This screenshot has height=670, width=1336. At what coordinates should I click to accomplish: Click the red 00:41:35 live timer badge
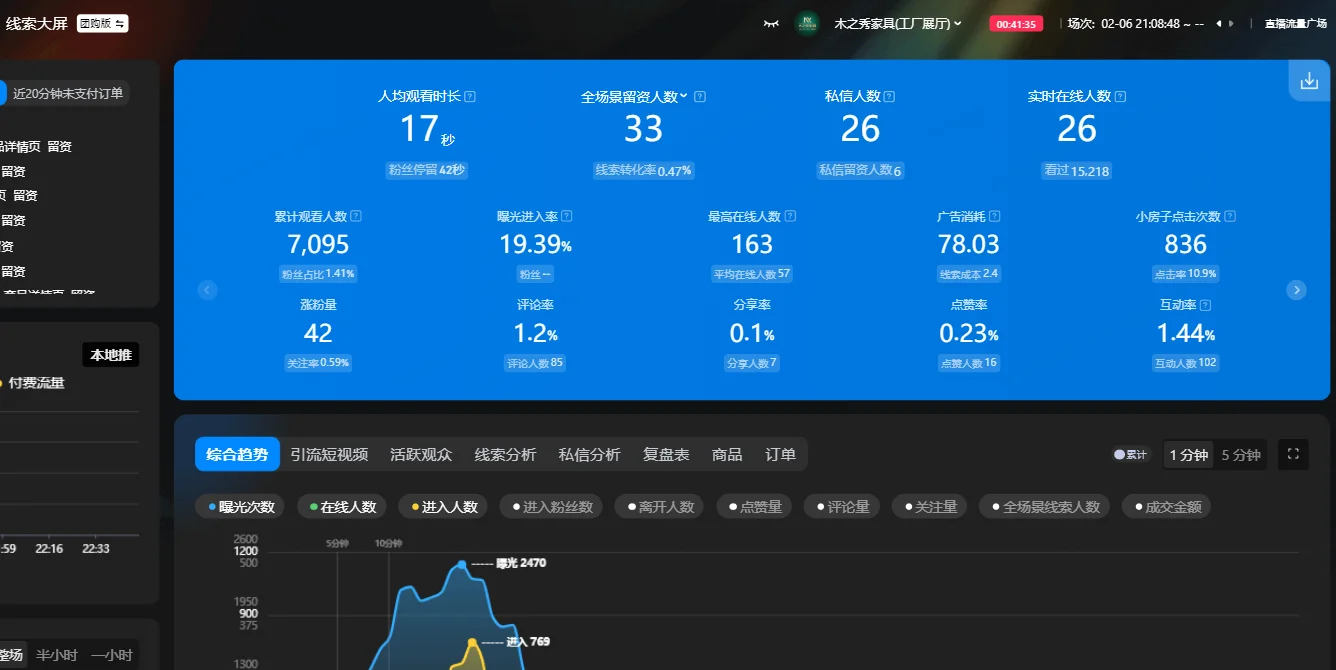1016,24
